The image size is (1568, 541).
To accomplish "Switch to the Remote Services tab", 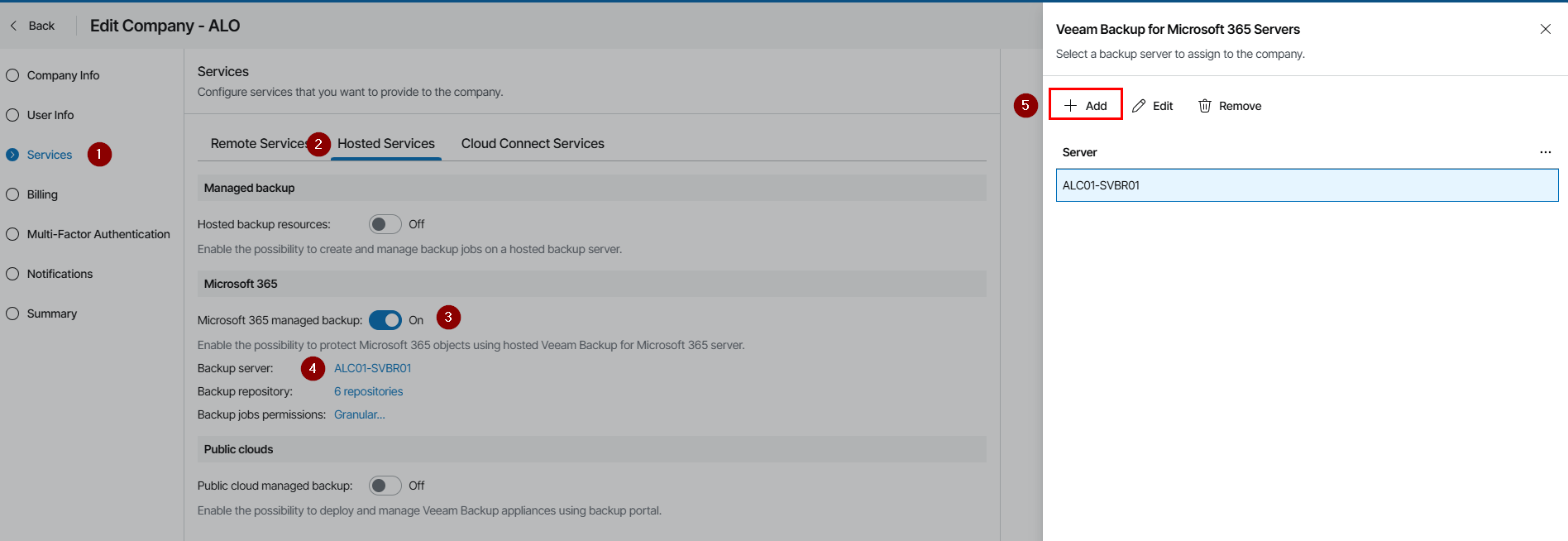I will (x=259, y=143).
